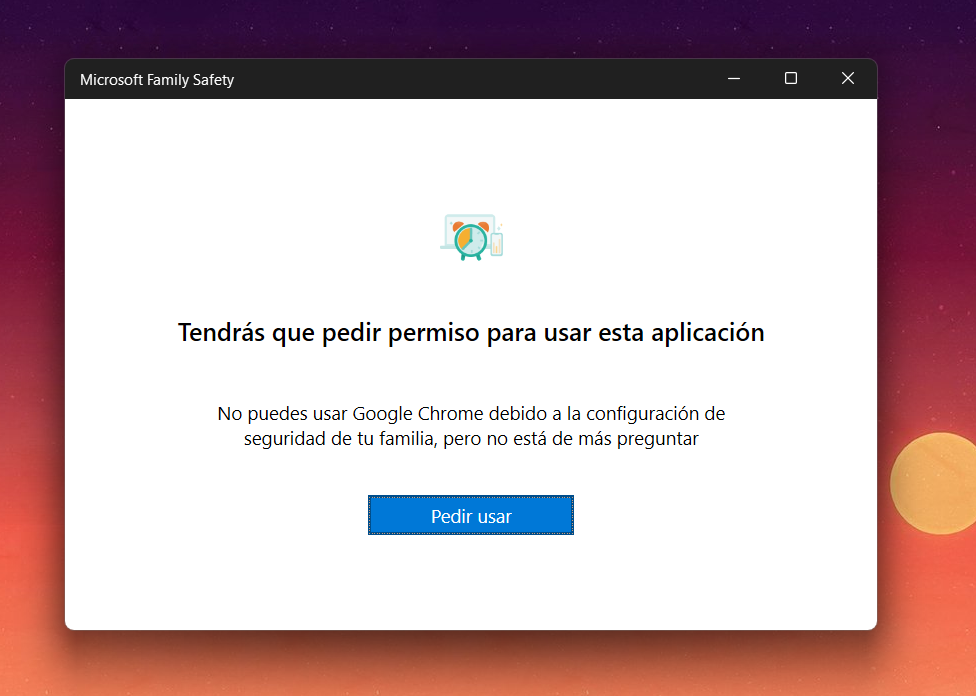Close the Microsoft Family Safety dialog
Image resolution: width=976 pixels, height=696 pixels.
848,78
